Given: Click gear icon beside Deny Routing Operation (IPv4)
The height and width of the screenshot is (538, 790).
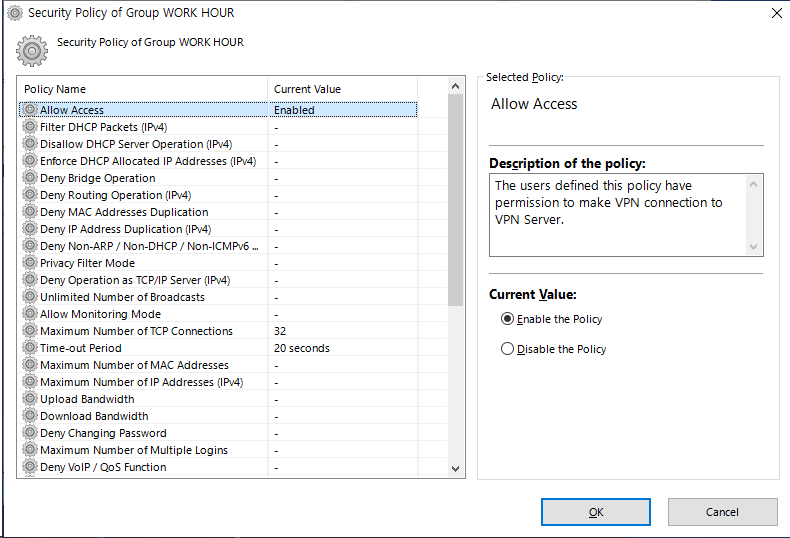Looking at the screenshot, I should (x=30, y=194).
